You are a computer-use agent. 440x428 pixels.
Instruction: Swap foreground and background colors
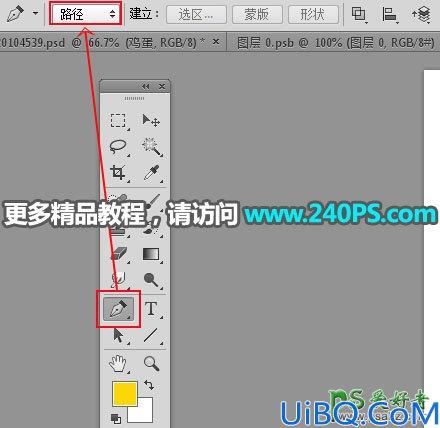tap(149, 385)
